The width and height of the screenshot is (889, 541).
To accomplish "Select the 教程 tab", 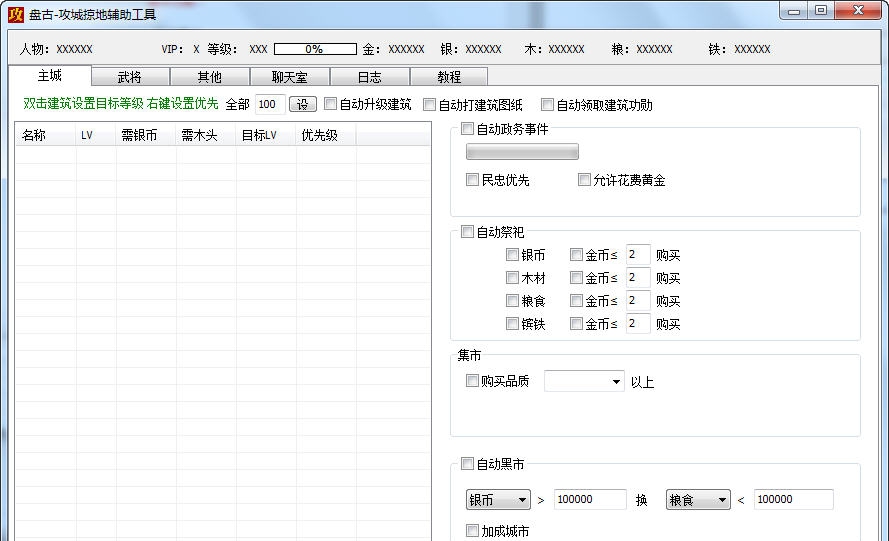I will (449, 77).
